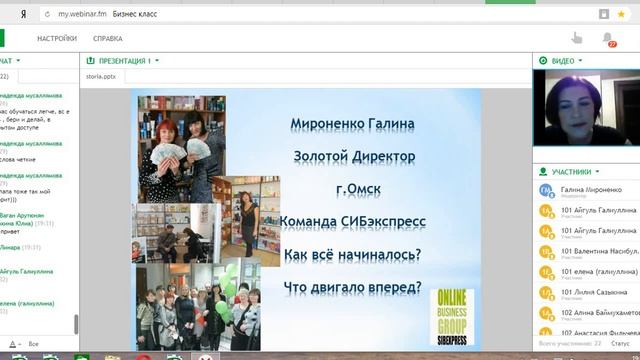Screen dimensions: 640x360
Task: Open the reader mode icon in the address bar
Action: click(604, 14)
